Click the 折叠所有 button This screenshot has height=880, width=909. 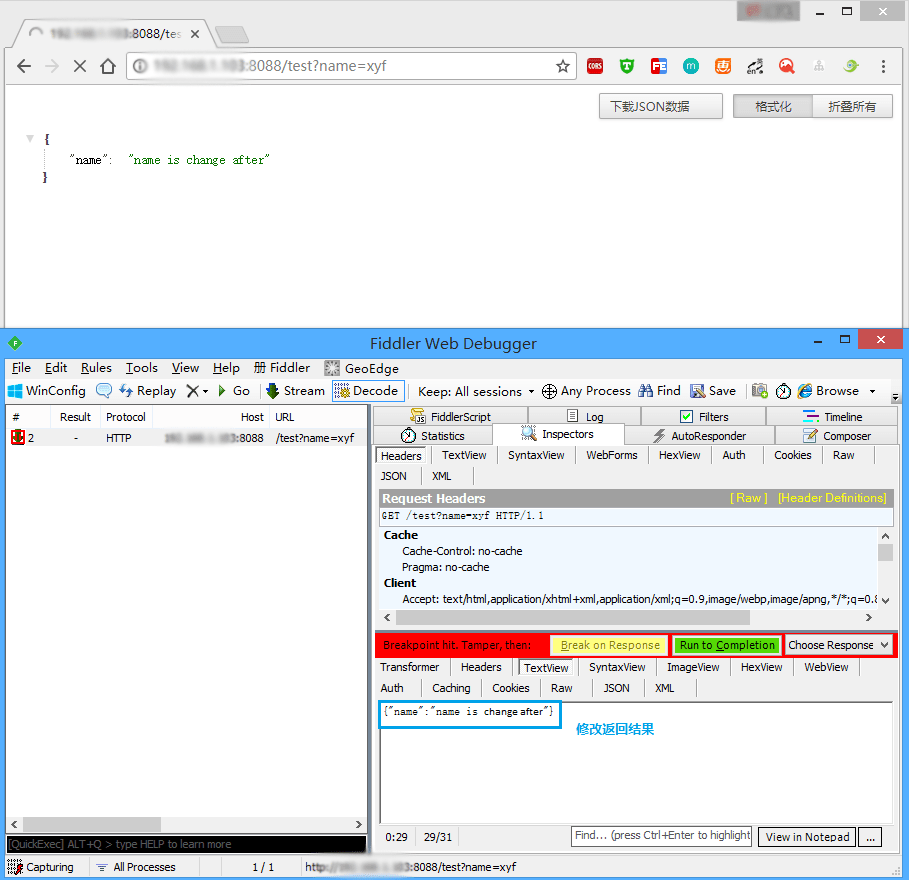tap(852, 106)
